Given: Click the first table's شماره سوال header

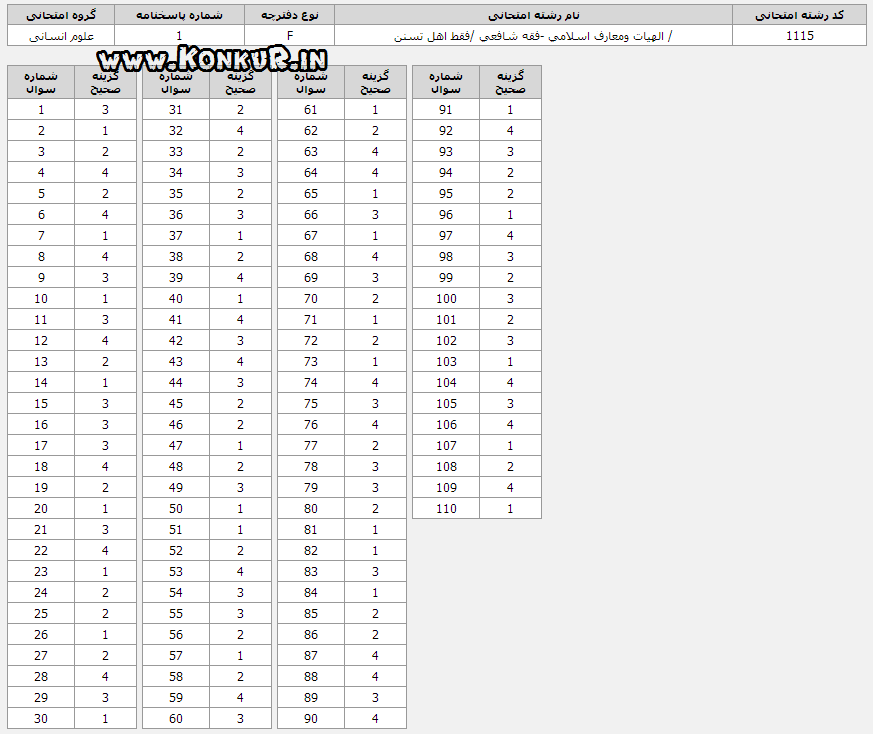Looking at the screenshot, I should coord(41,82).
